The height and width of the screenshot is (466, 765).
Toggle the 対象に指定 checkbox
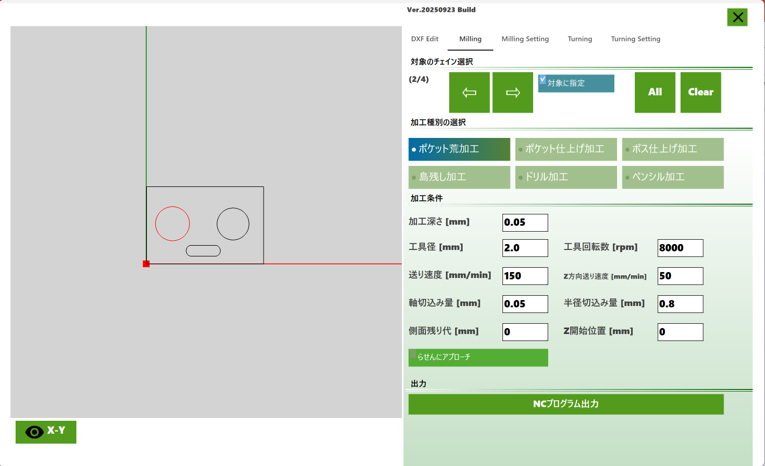point(544,81)
